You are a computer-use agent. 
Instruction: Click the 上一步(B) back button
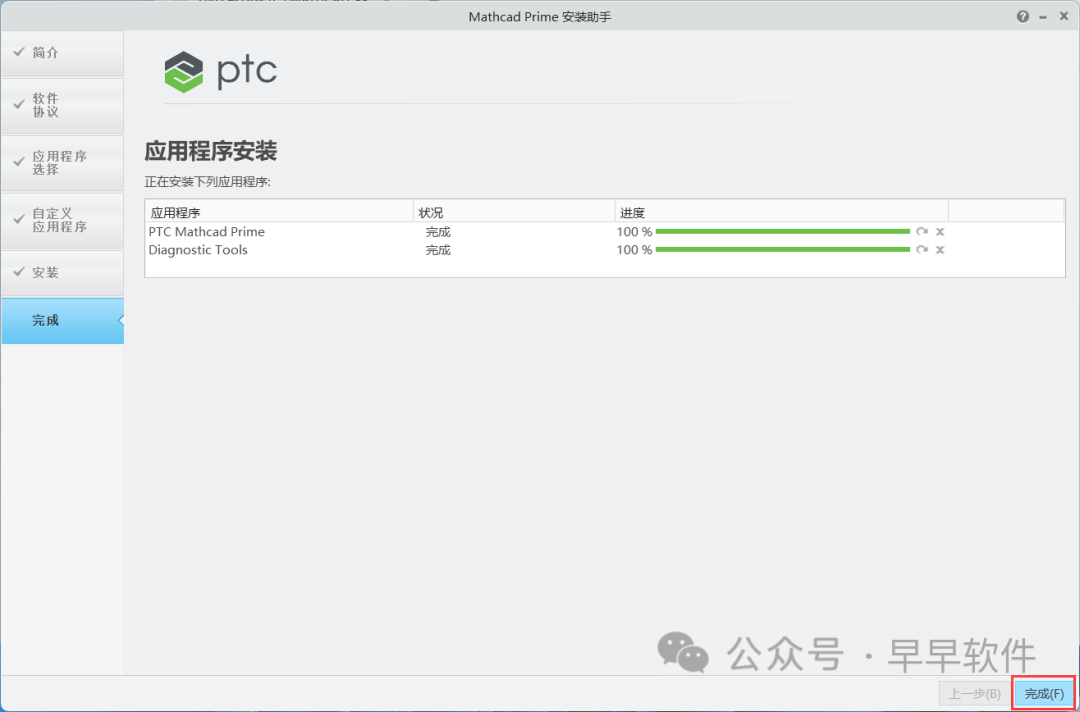(x=975, y=693)
